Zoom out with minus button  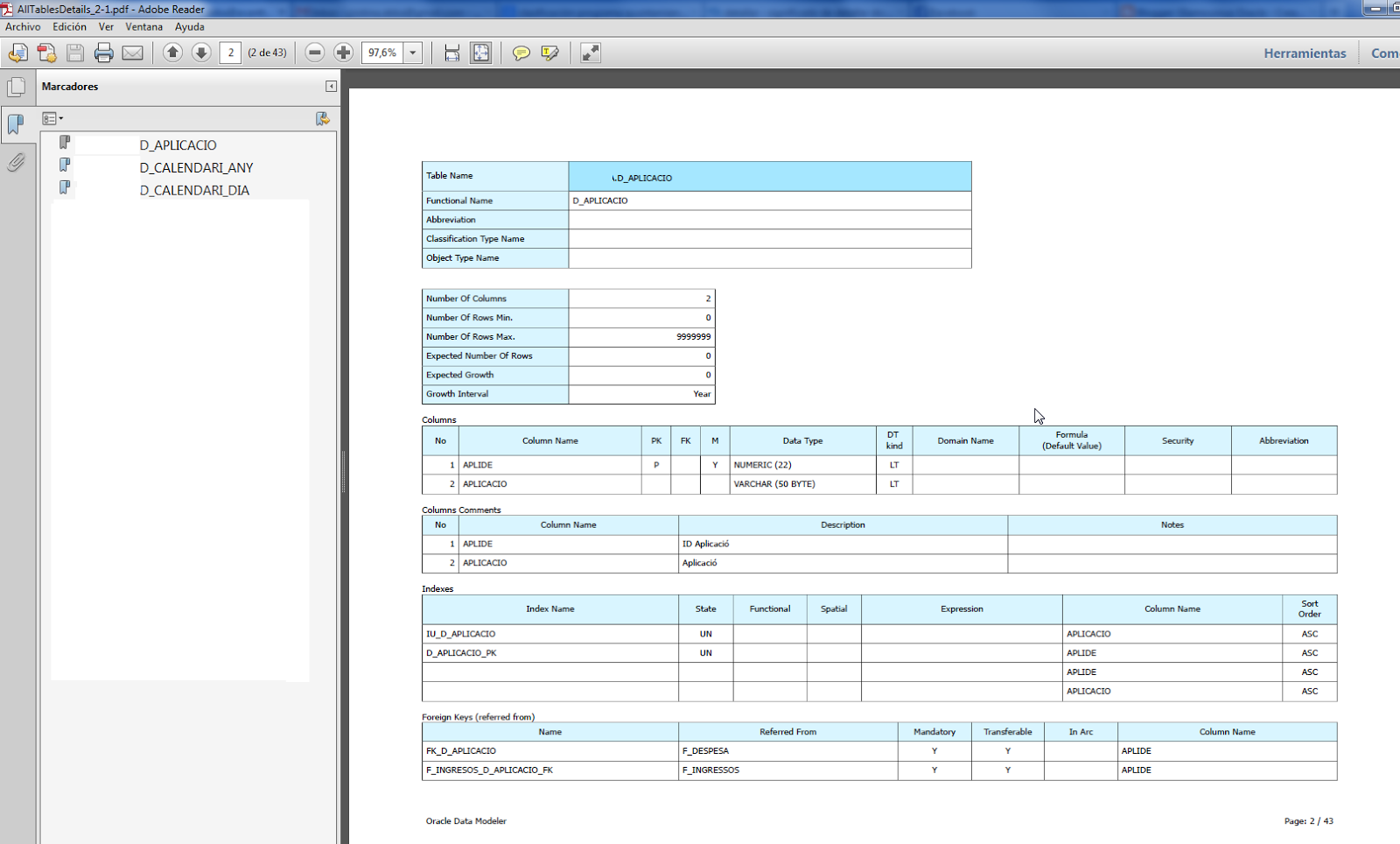coord(315,53)
